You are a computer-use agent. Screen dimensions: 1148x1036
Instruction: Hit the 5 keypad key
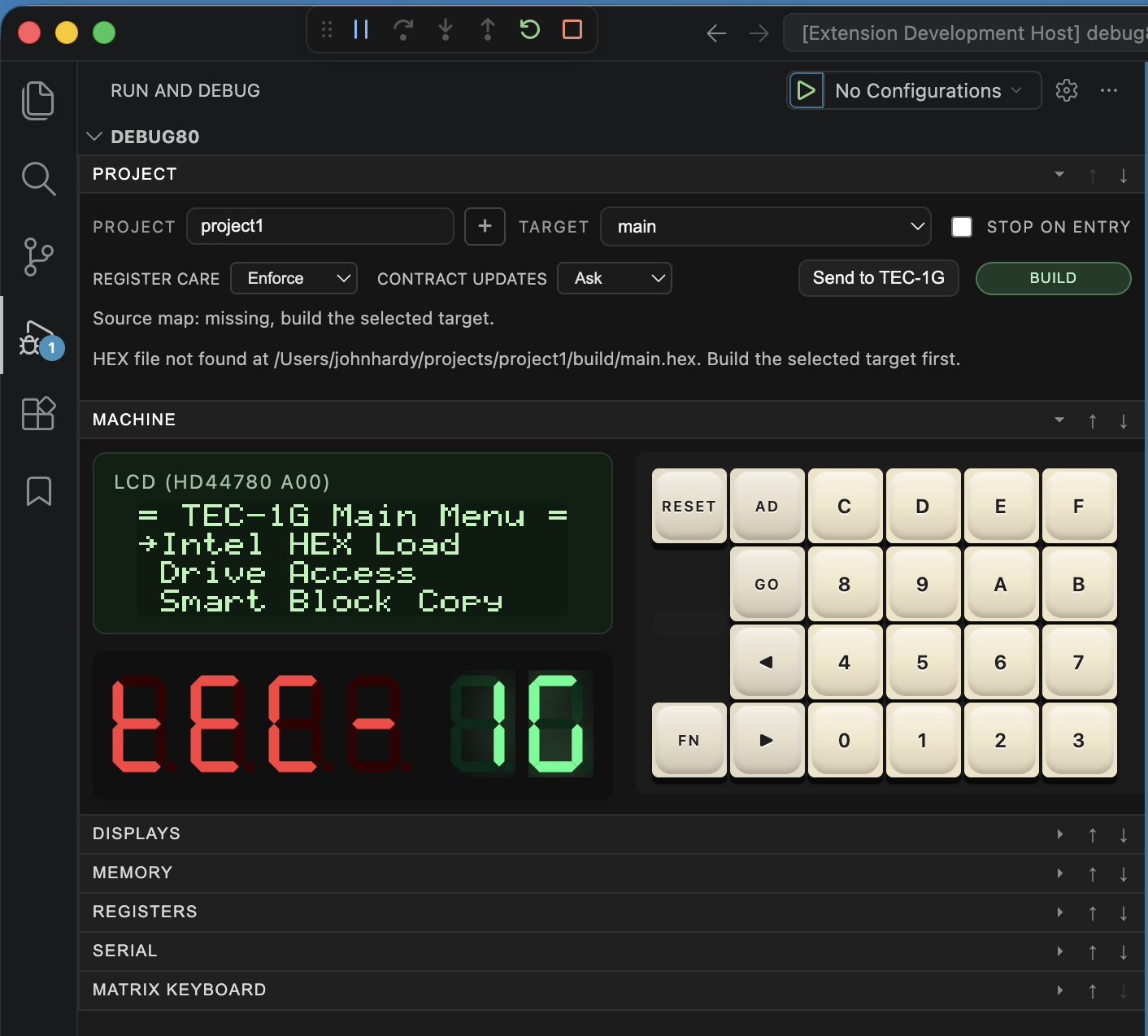[924, 662]
